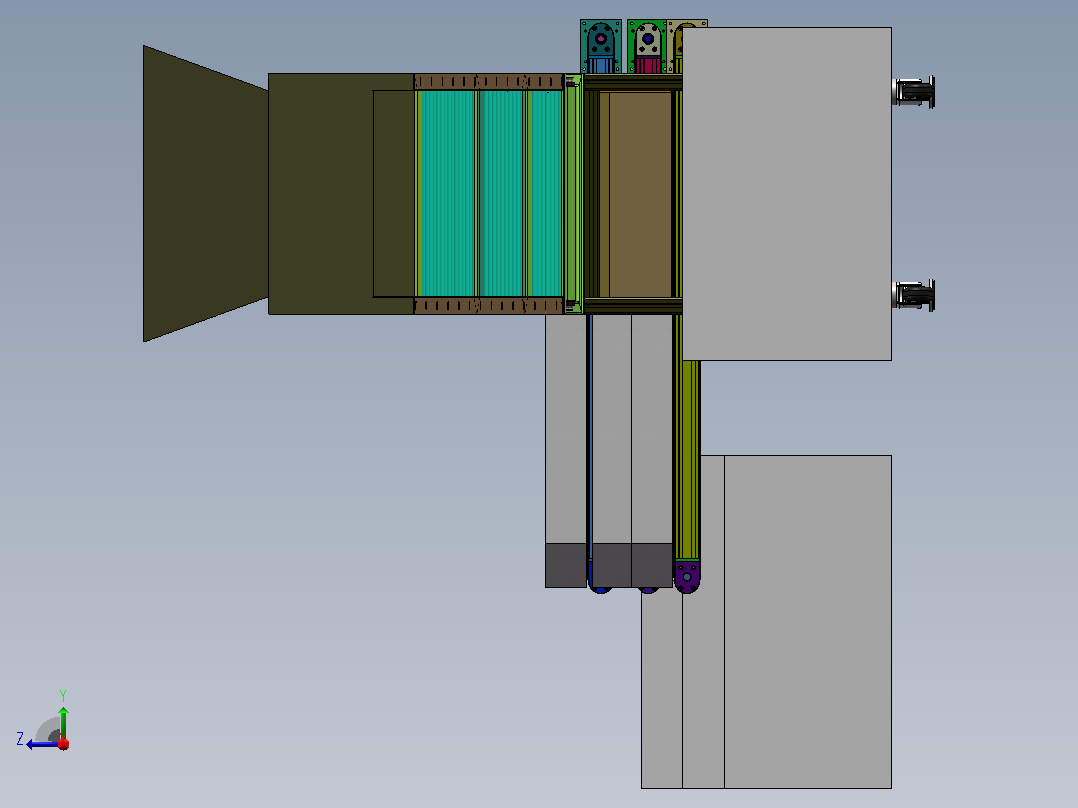The image size is (1078, 808).
Task: Select the leftmost teal corrugated panel
Action: [x=447, y=194]
